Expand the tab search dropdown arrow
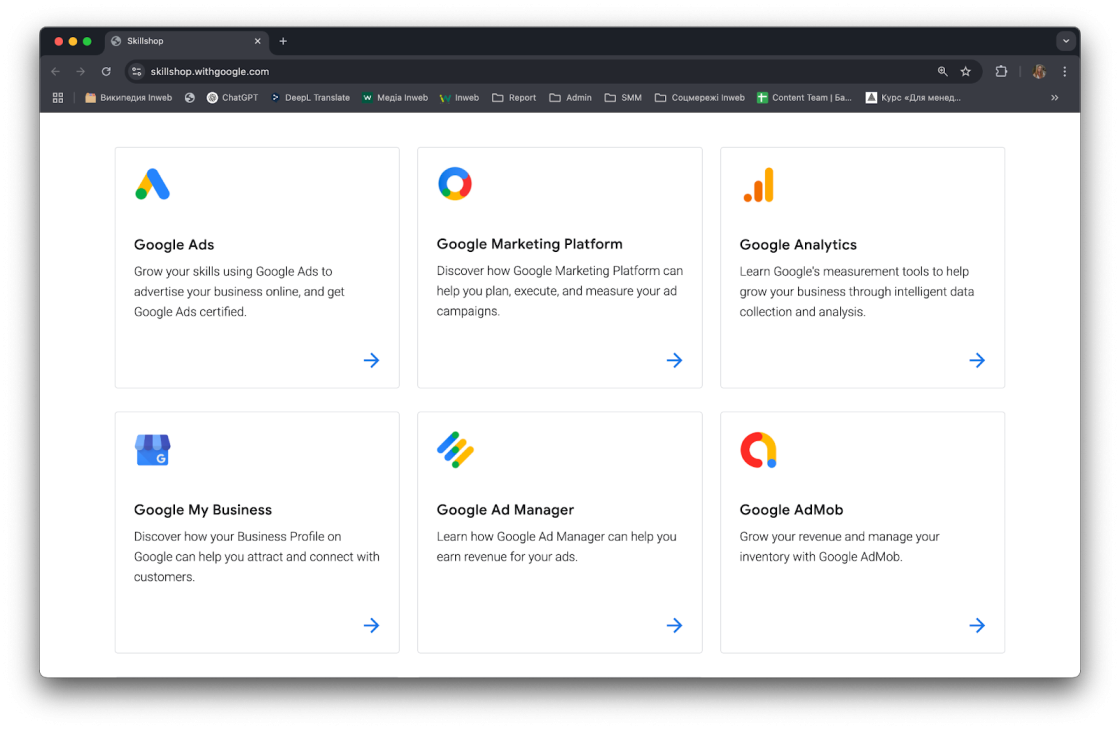1120x730 pixels. [1066, 41]
